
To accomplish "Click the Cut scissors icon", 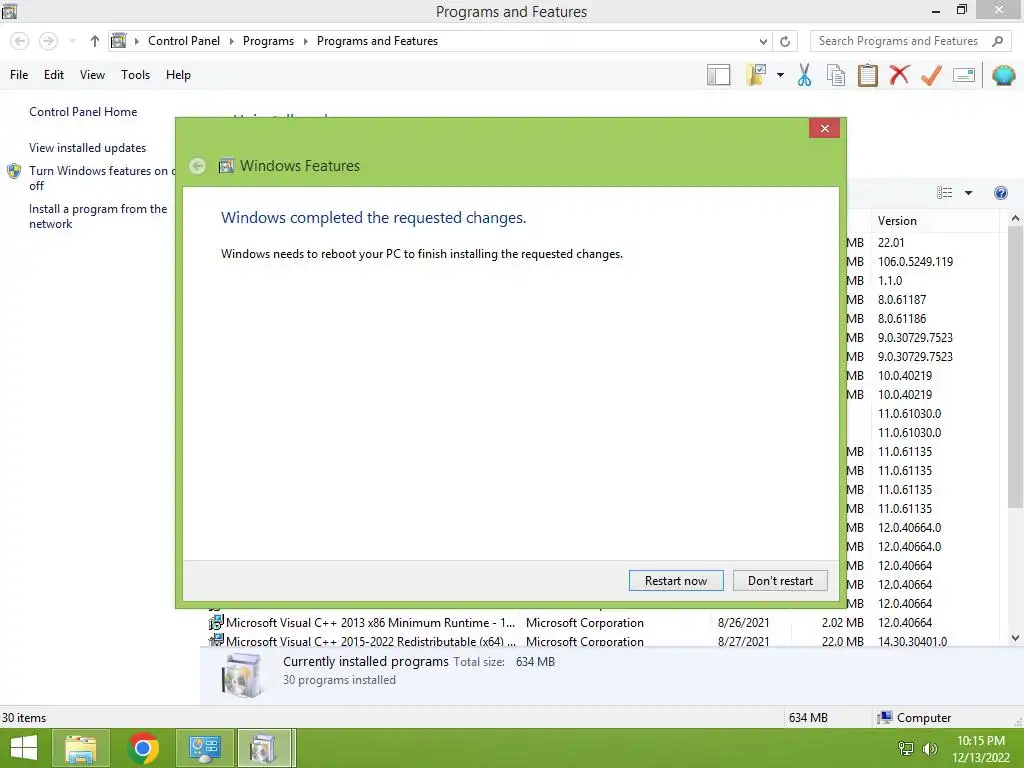I will pyautogui.click(x=805, y=75).
